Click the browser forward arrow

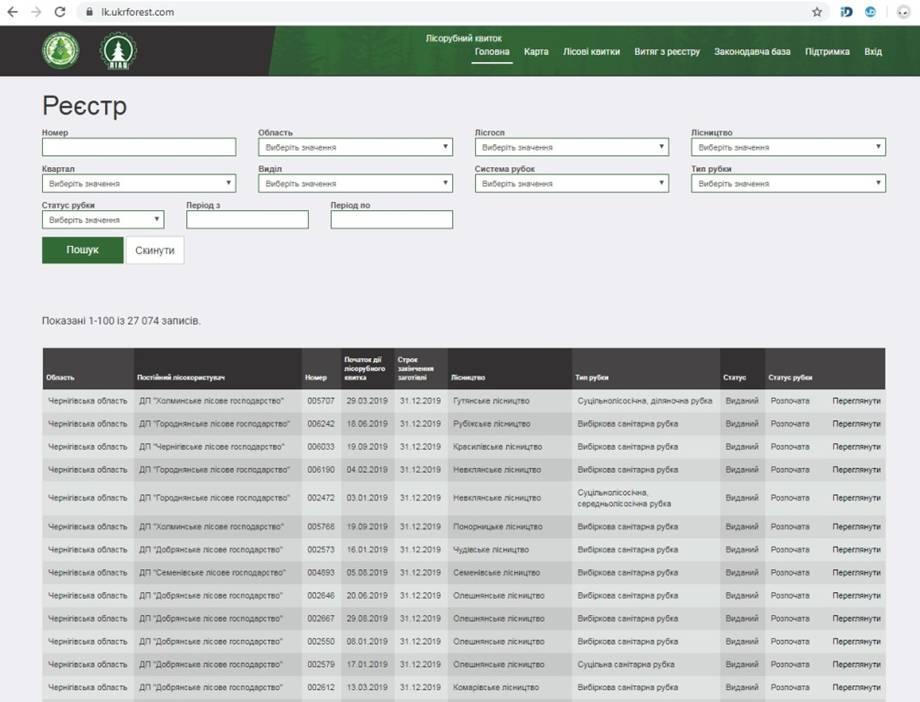pos(36,12)
